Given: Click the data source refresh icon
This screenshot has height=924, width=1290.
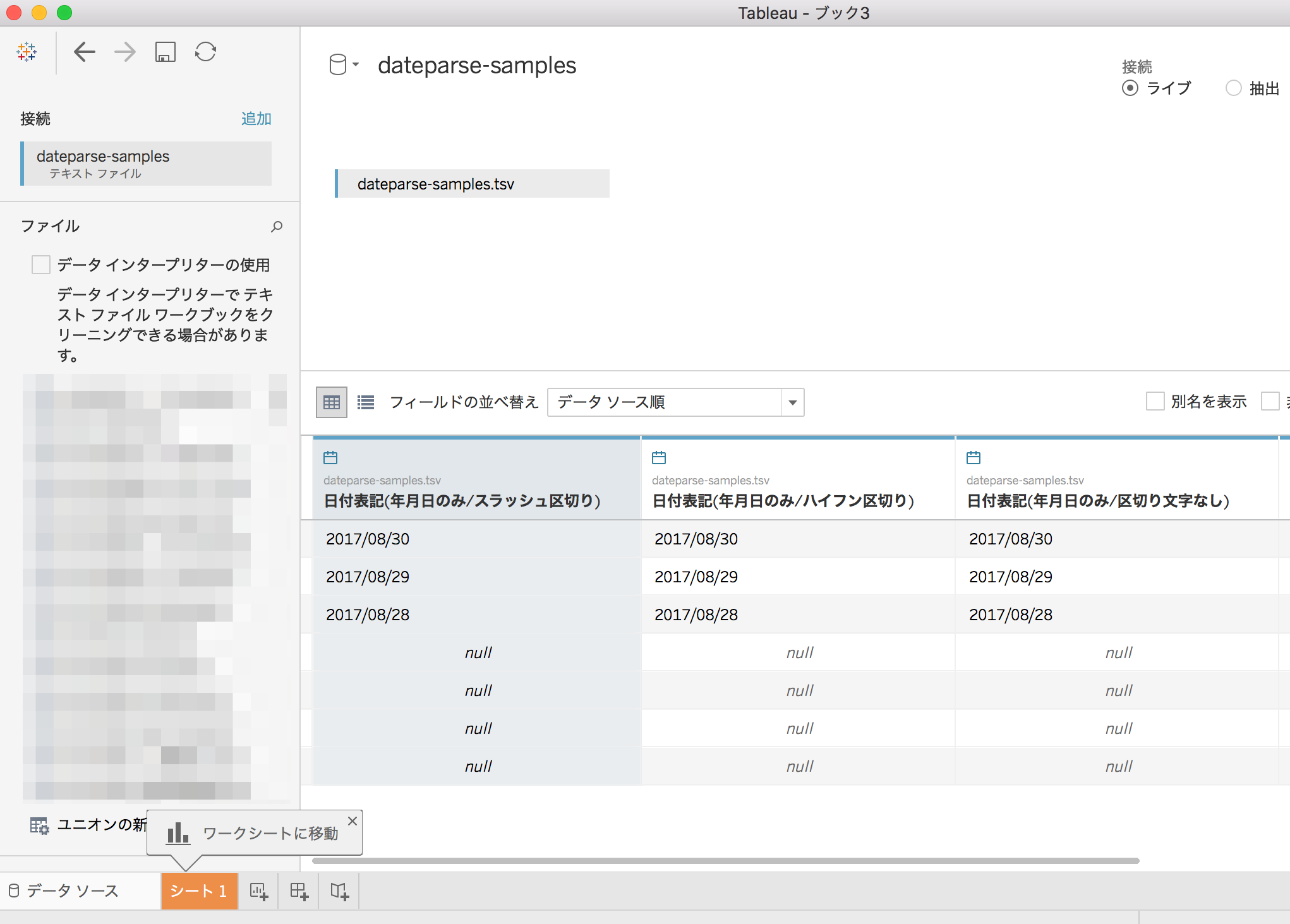Looking at the screenshot, I should 205,52.
